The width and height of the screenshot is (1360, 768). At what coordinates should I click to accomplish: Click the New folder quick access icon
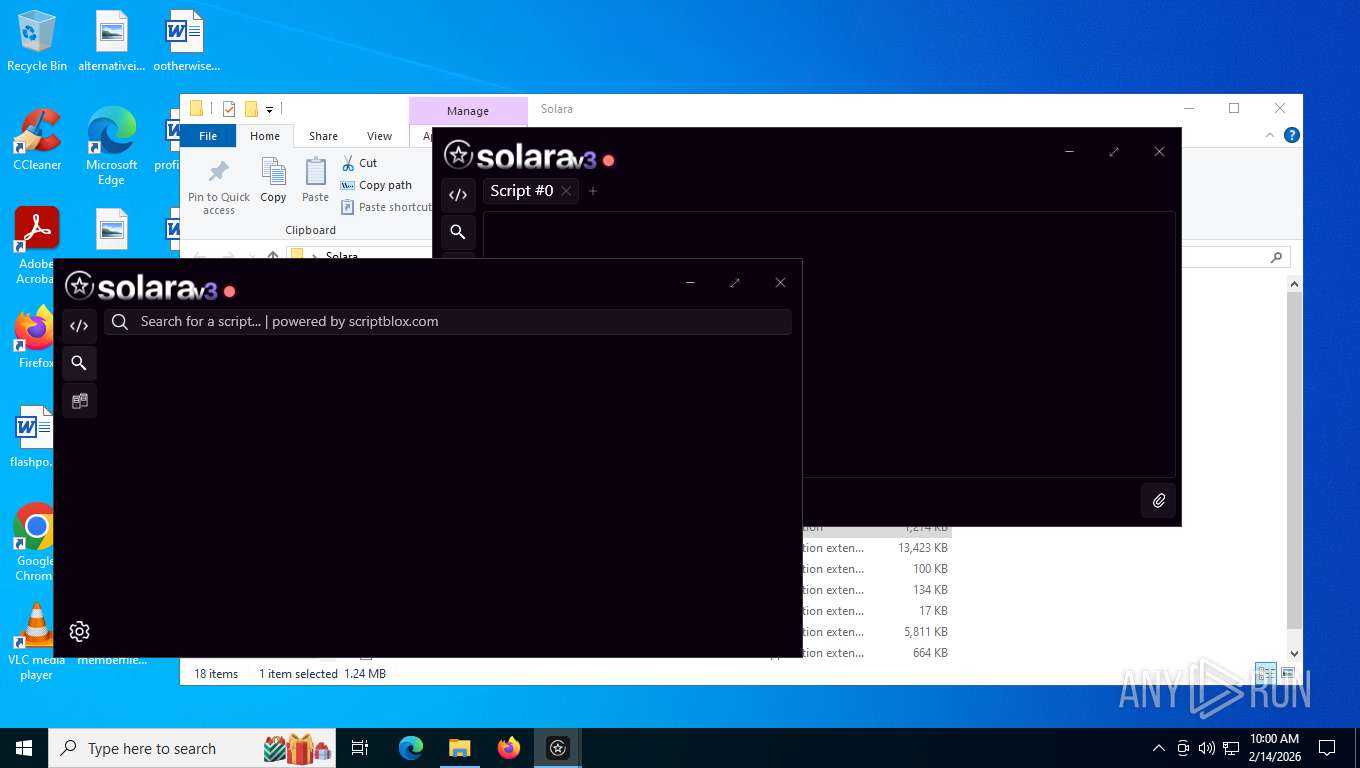click(x=251, y=109)
